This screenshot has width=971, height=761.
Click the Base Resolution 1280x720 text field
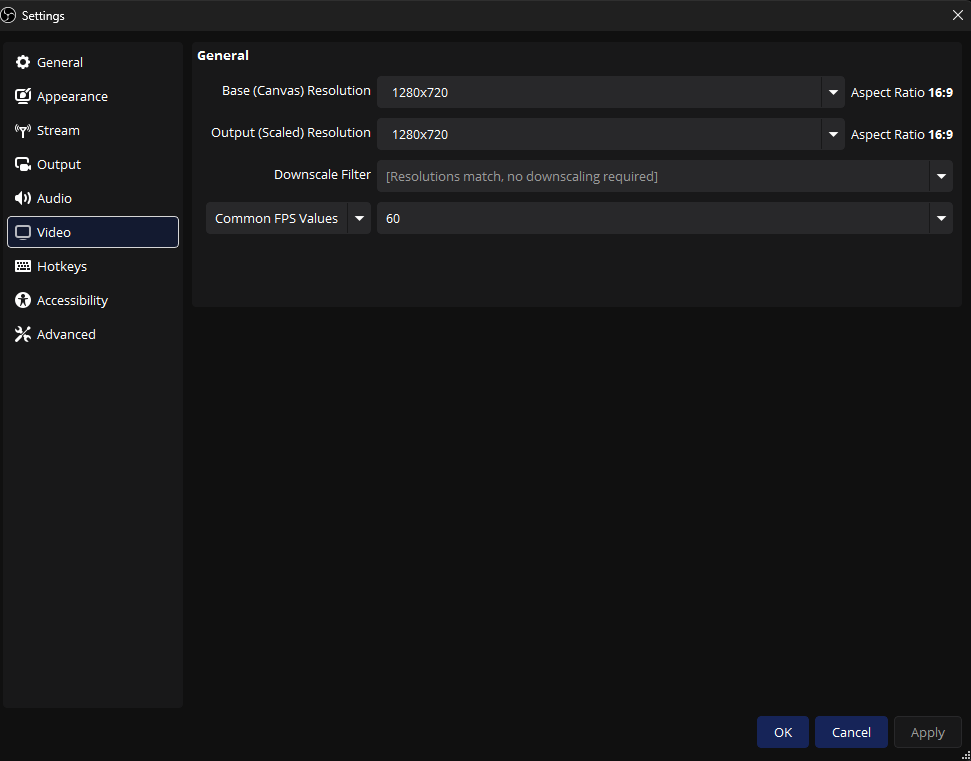pos(599,92)
